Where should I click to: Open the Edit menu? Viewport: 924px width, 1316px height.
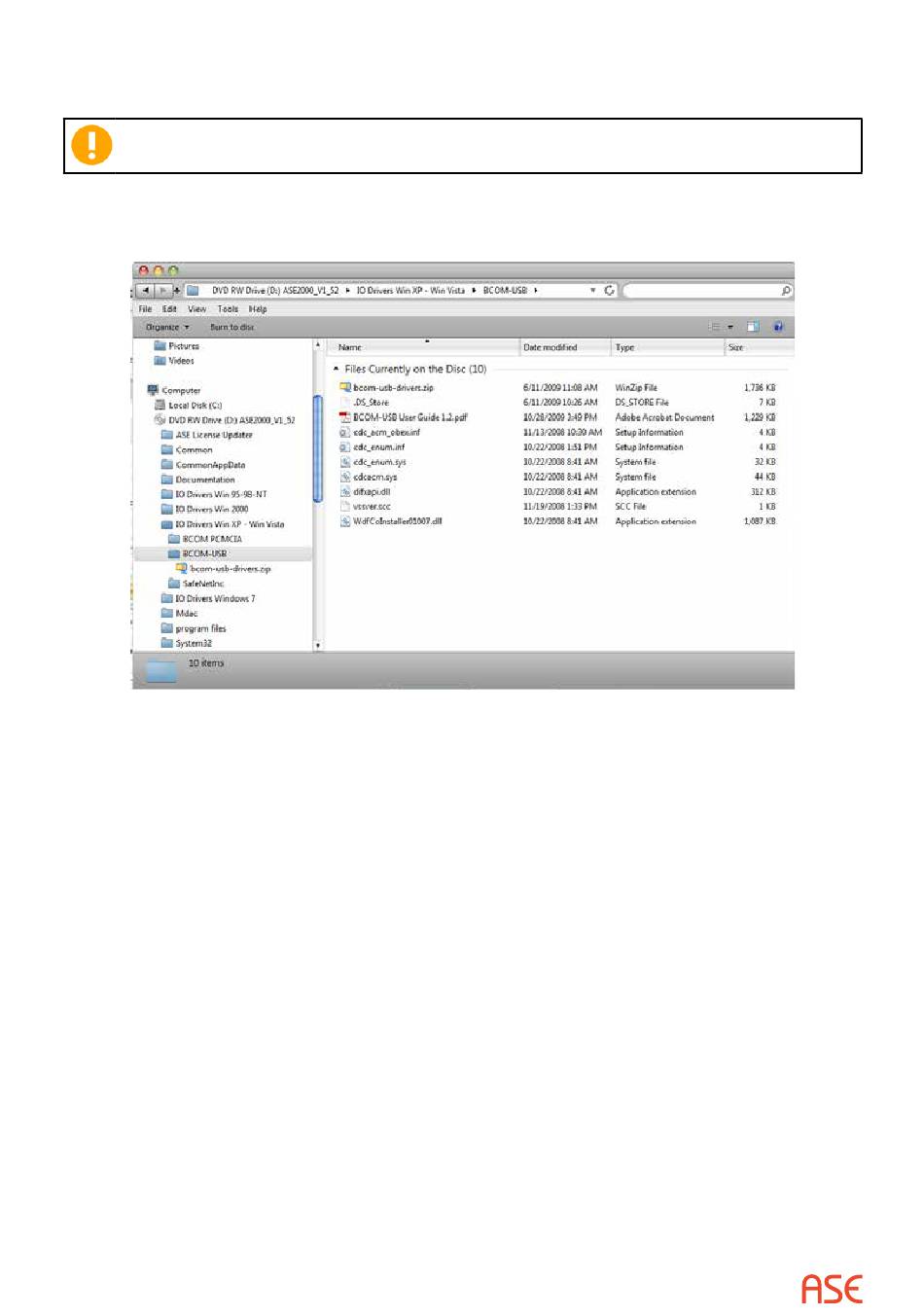[169, 309]
